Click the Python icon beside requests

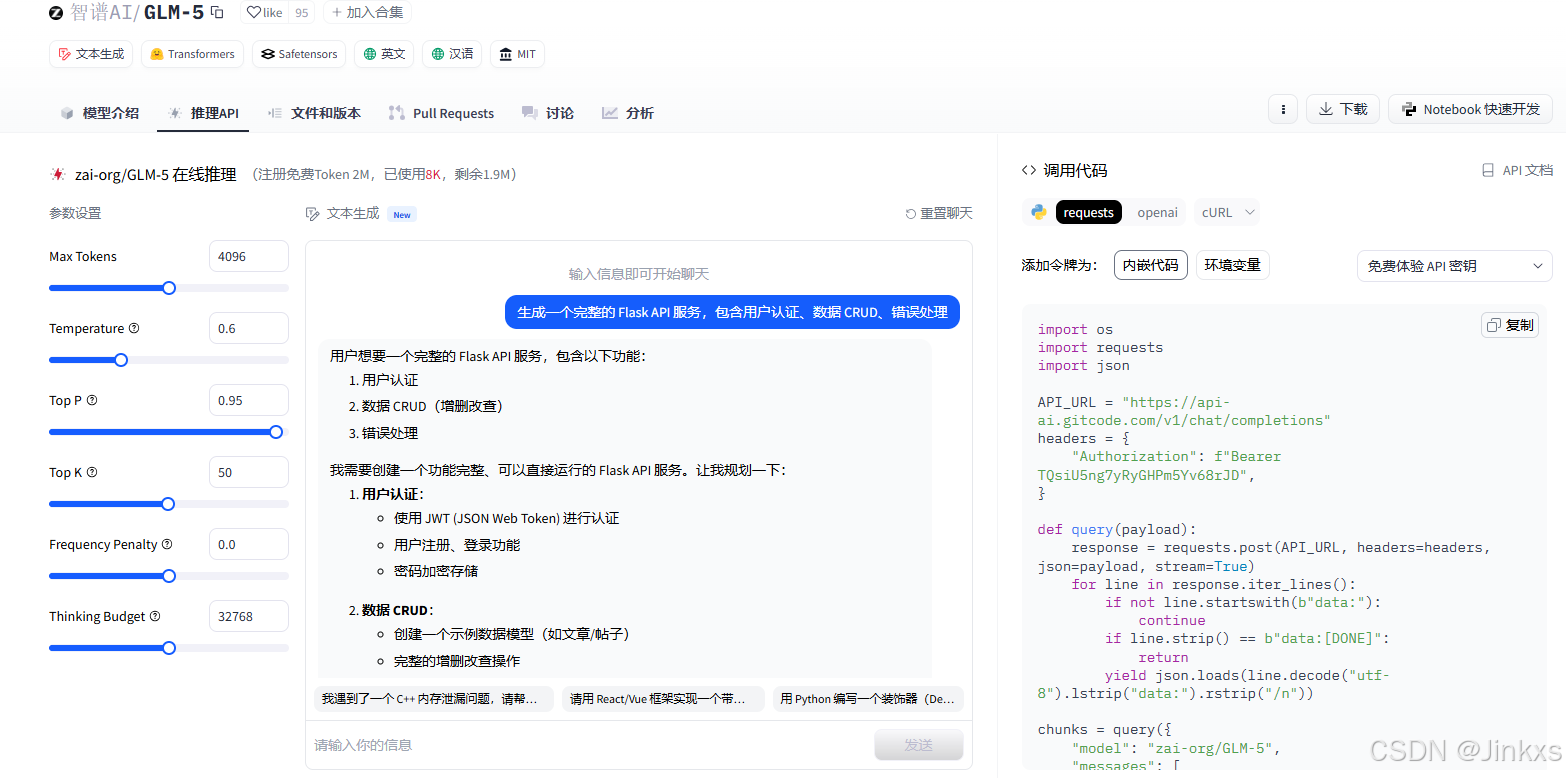[x=1037, y=212]
